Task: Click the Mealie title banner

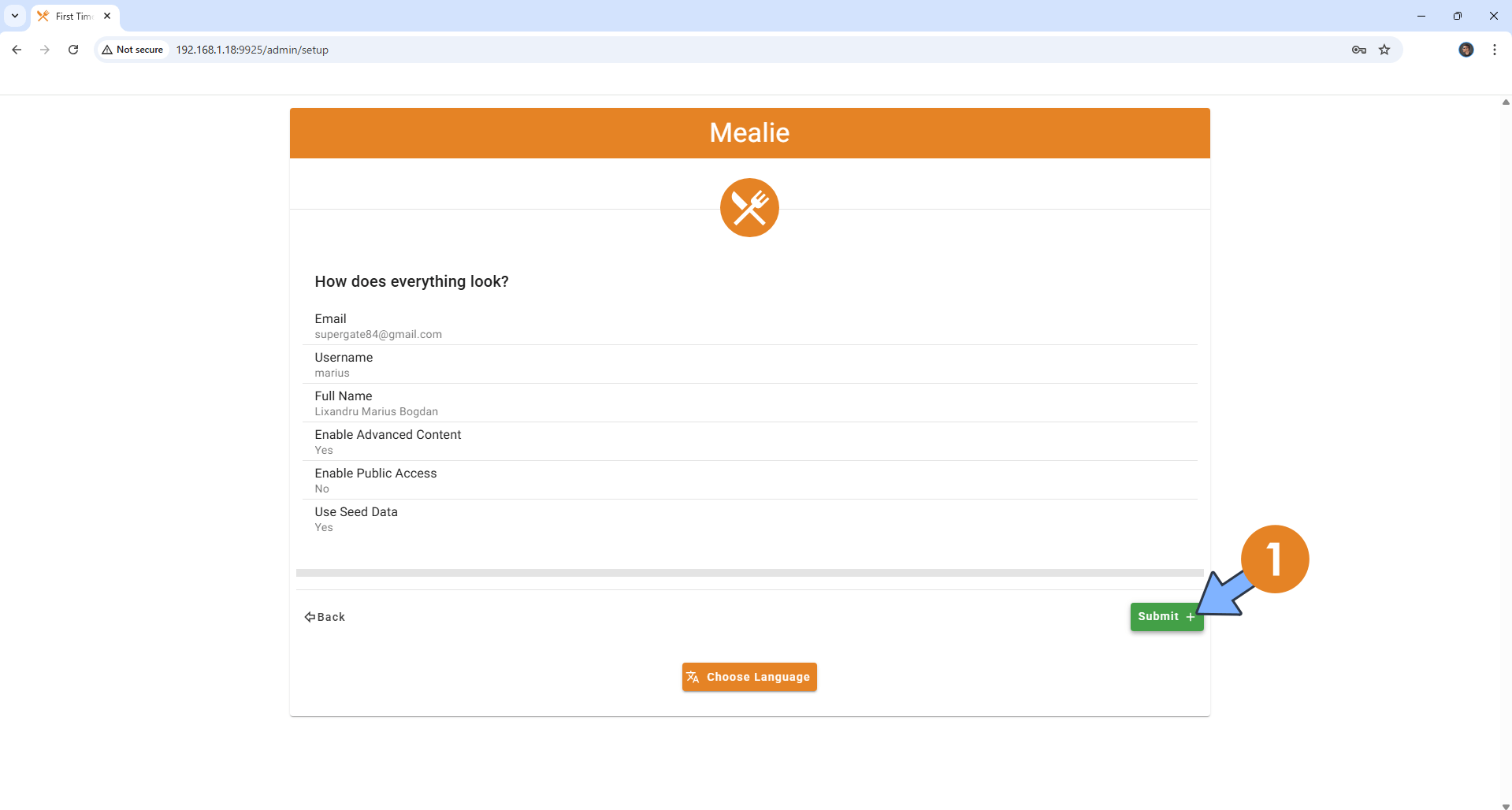Action: click(749, 132)
